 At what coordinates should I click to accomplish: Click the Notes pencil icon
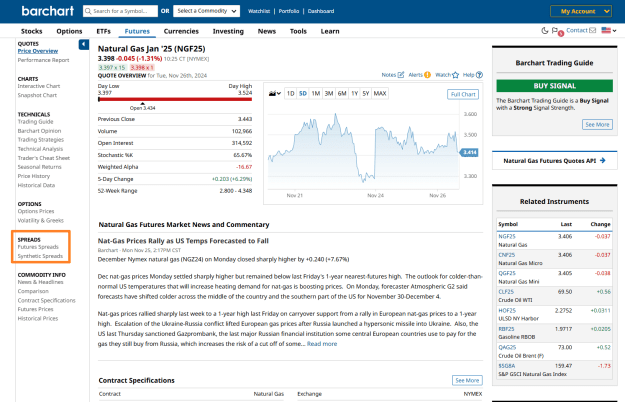tap(401, 75)
